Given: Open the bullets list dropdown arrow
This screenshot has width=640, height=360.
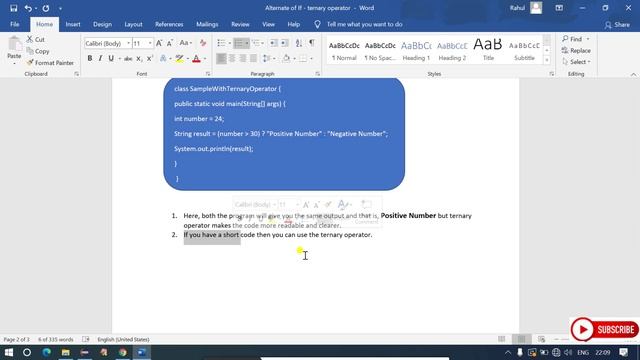Looking at the screenshot, I should click(229, 43).
